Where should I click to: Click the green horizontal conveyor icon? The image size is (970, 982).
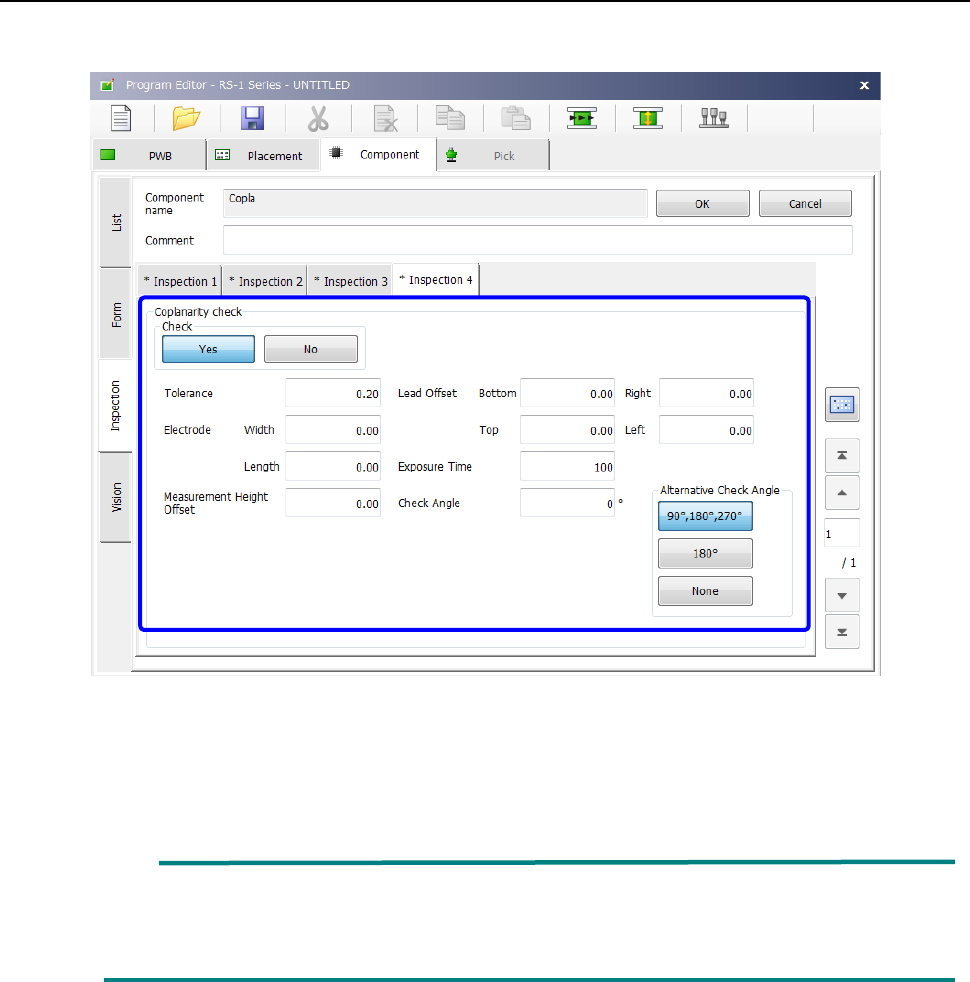click(582, 118)
